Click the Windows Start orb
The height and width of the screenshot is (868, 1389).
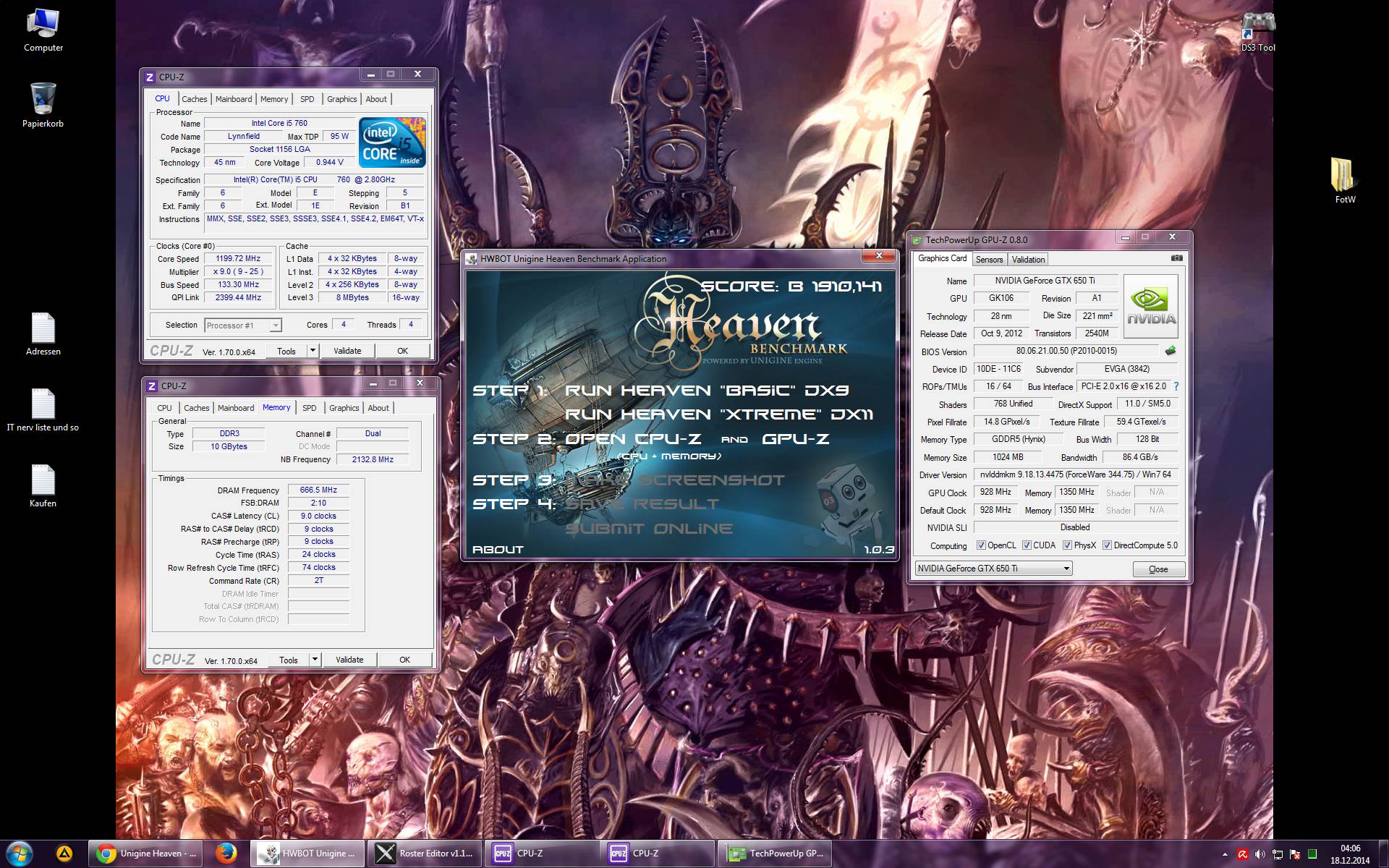tap(19, 854)
